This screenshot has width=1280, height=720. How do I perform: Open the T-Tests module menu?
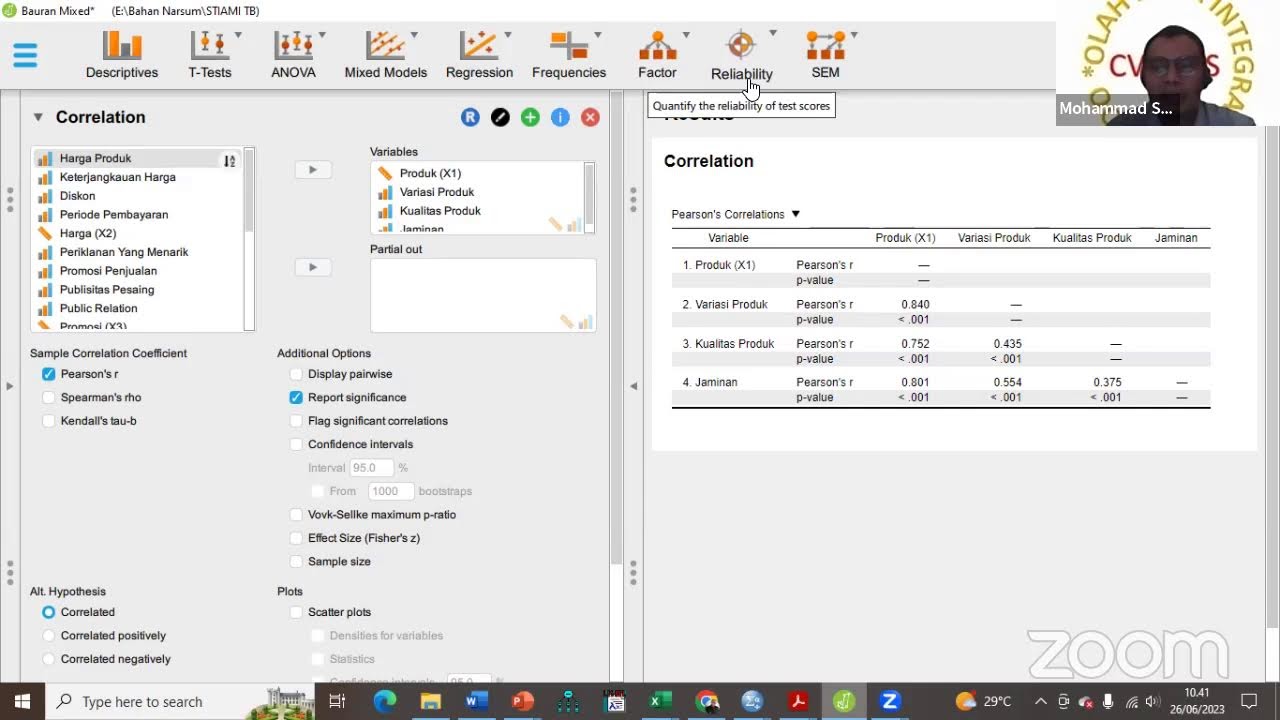tap(210, 56)
